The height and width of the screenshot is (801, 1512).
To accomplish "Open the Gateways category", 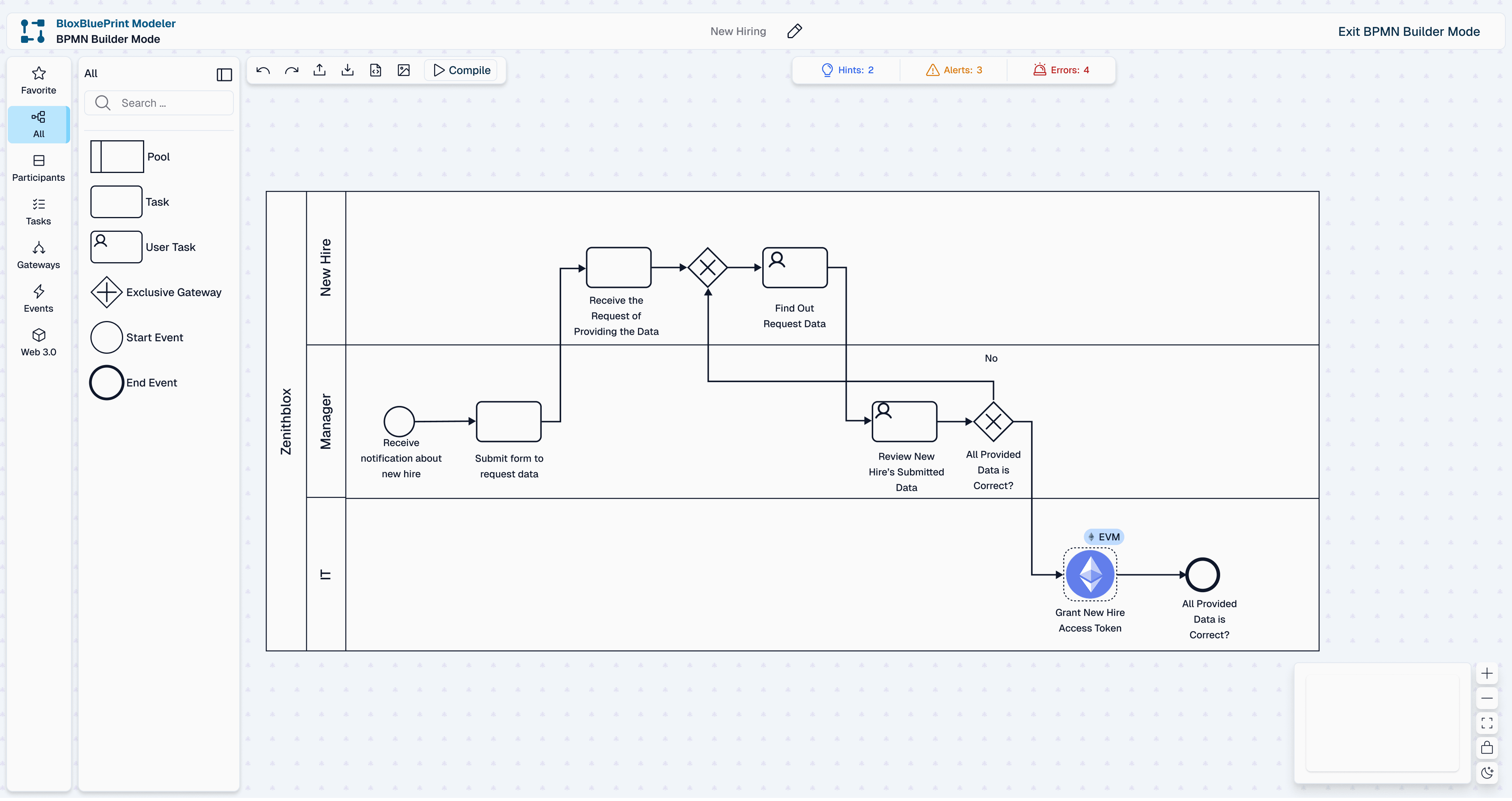I will (x=39, y=255).
